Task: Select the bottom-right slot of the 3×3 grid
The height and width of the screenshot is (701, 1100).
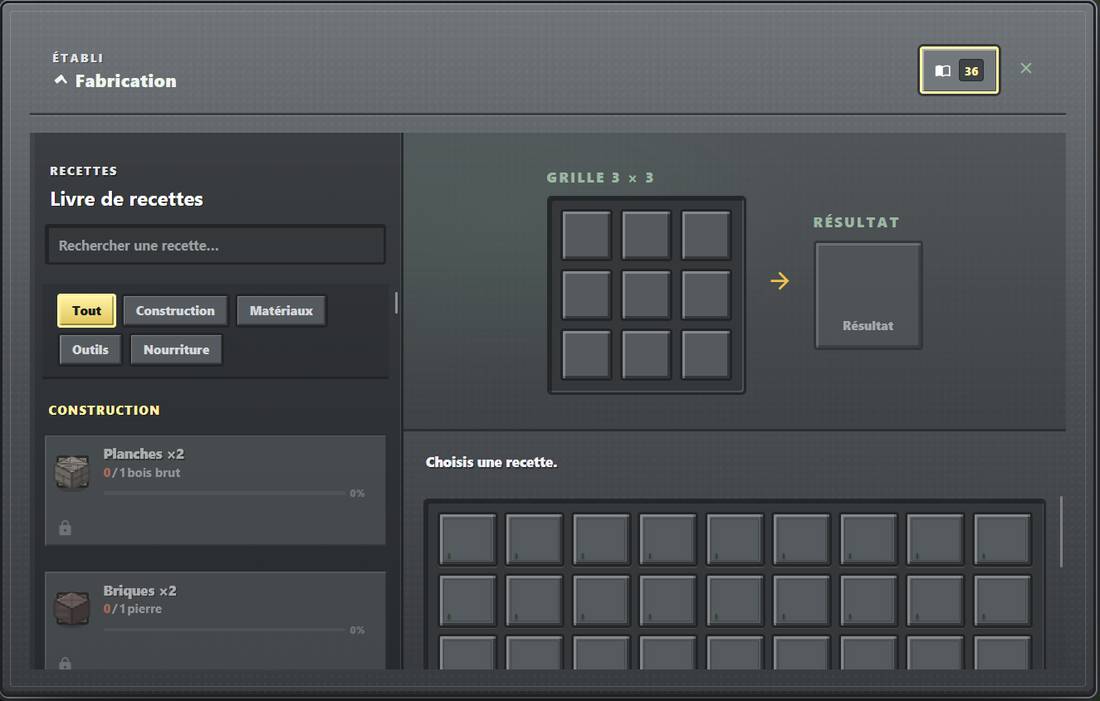Action: (x=706, y=354)
